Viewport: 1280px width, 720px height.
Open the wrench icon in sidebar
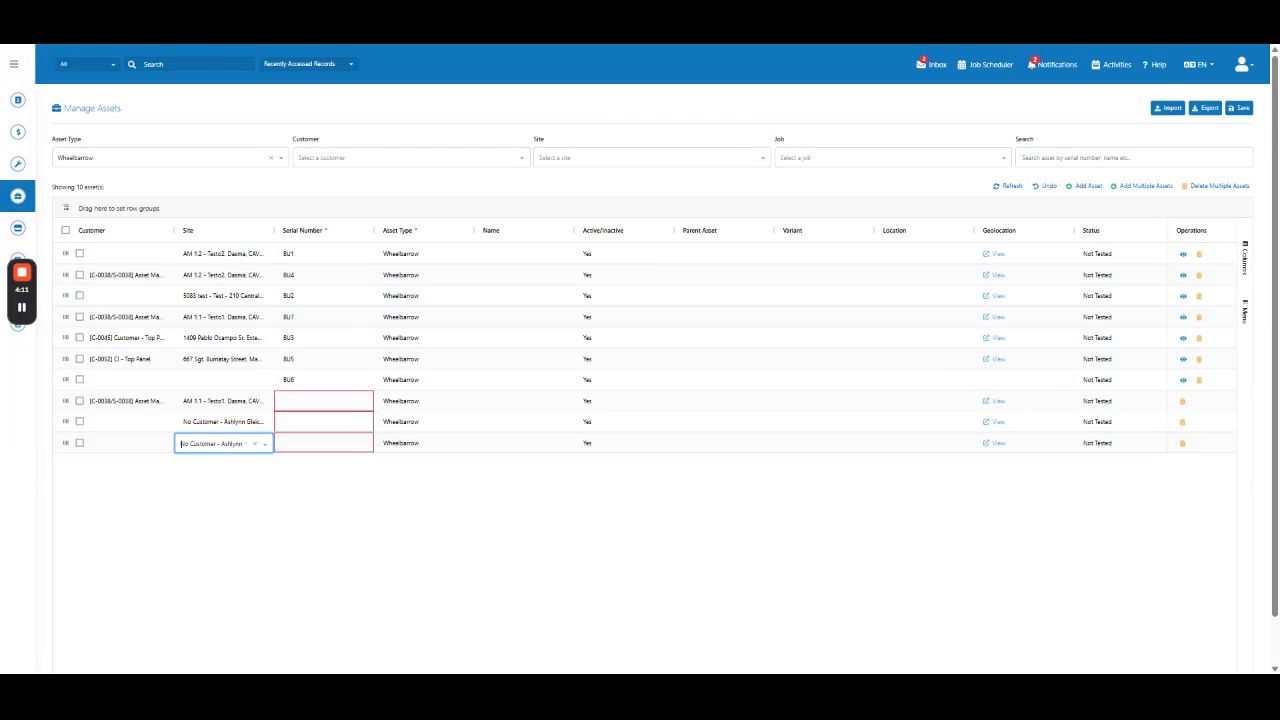17,164
